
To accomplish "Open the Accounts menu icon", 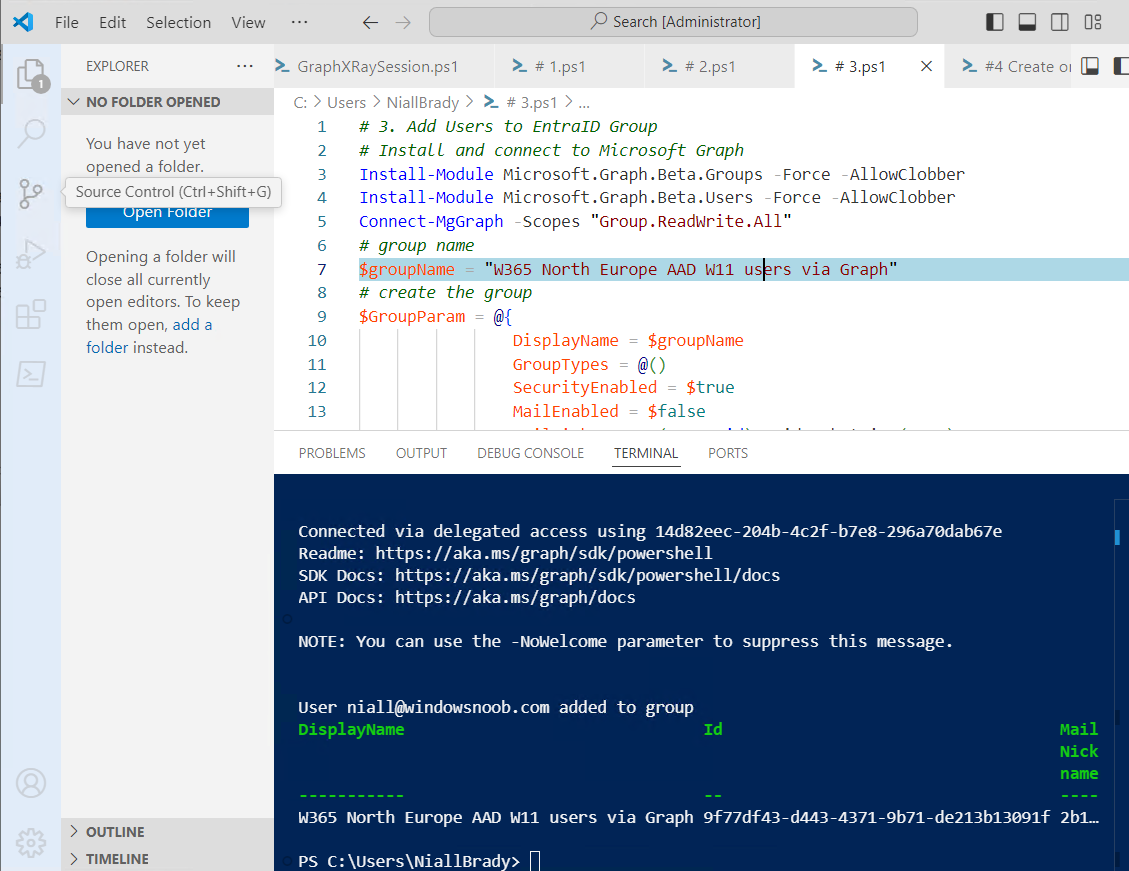I will (31, 783).
